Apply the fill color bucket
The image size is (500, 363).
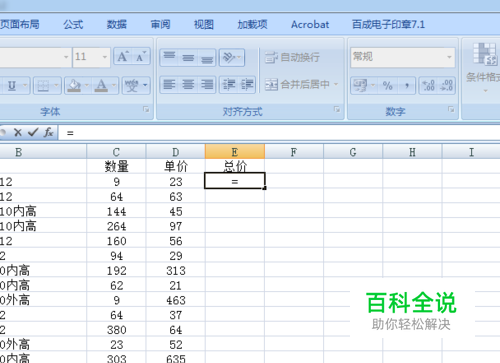(x=74, y=86)
